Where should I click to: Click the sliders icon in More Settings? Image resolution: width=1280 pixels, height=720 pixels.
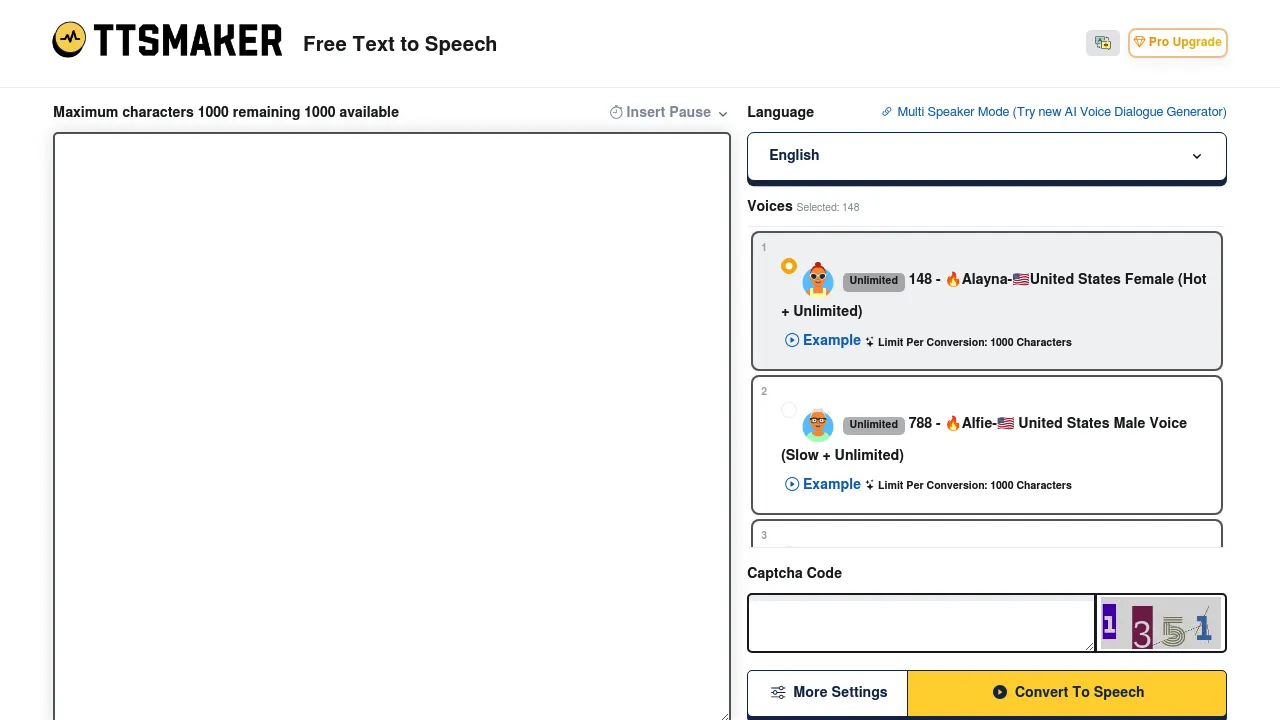(x=778, y=692)
